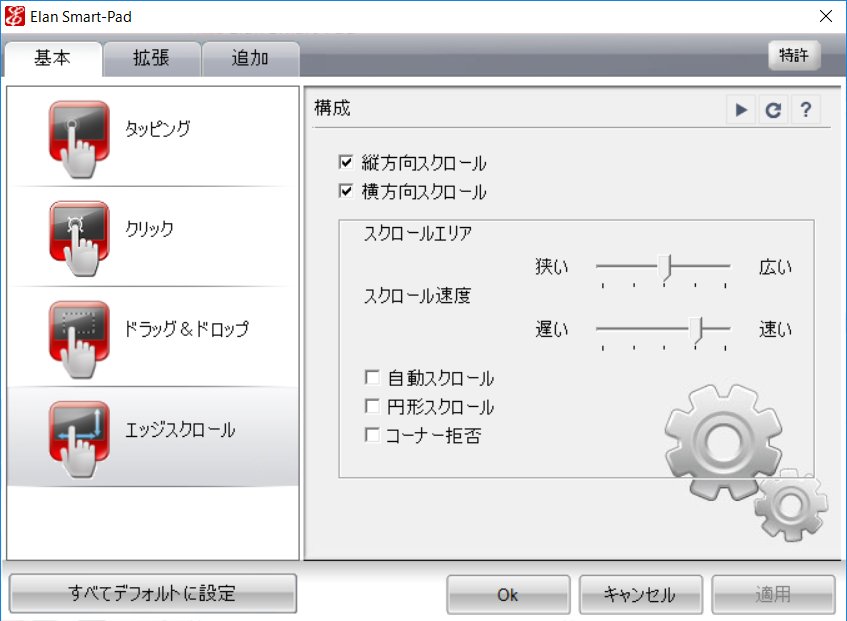Toggle the 横方向スクロール checkbox
Image resolution: width=847 pixels, height=621 pixels.
[346, 191]
